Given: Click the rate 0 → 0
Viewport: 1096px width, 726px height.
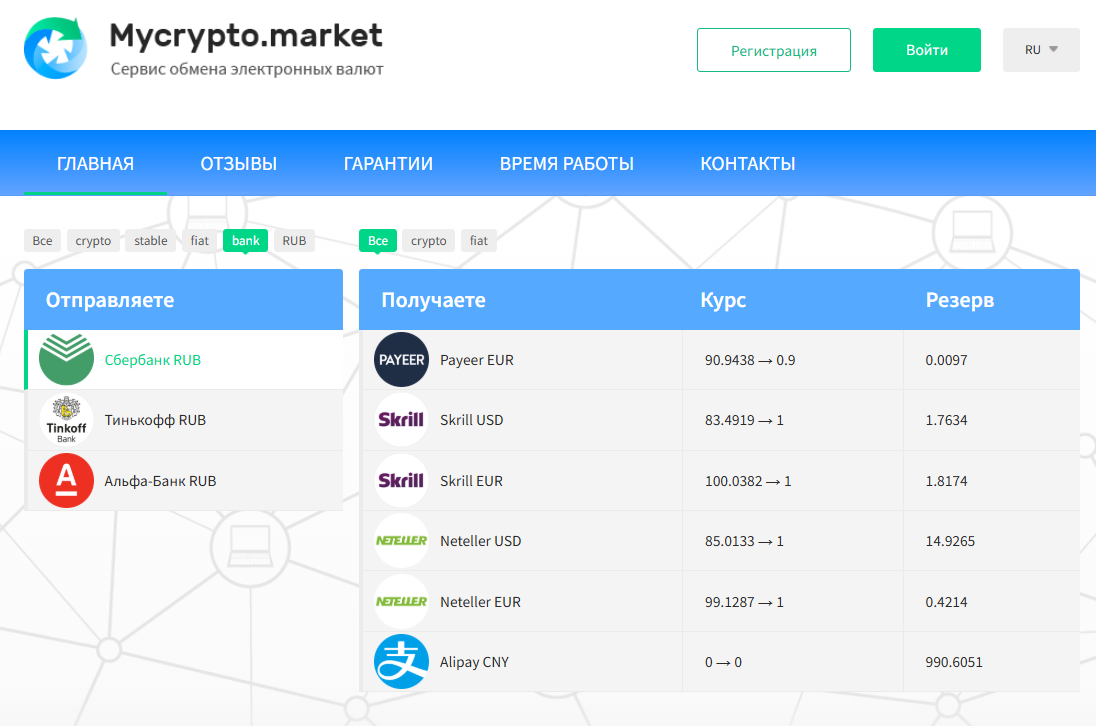Looking at the screenshot, I should [723, 662].
